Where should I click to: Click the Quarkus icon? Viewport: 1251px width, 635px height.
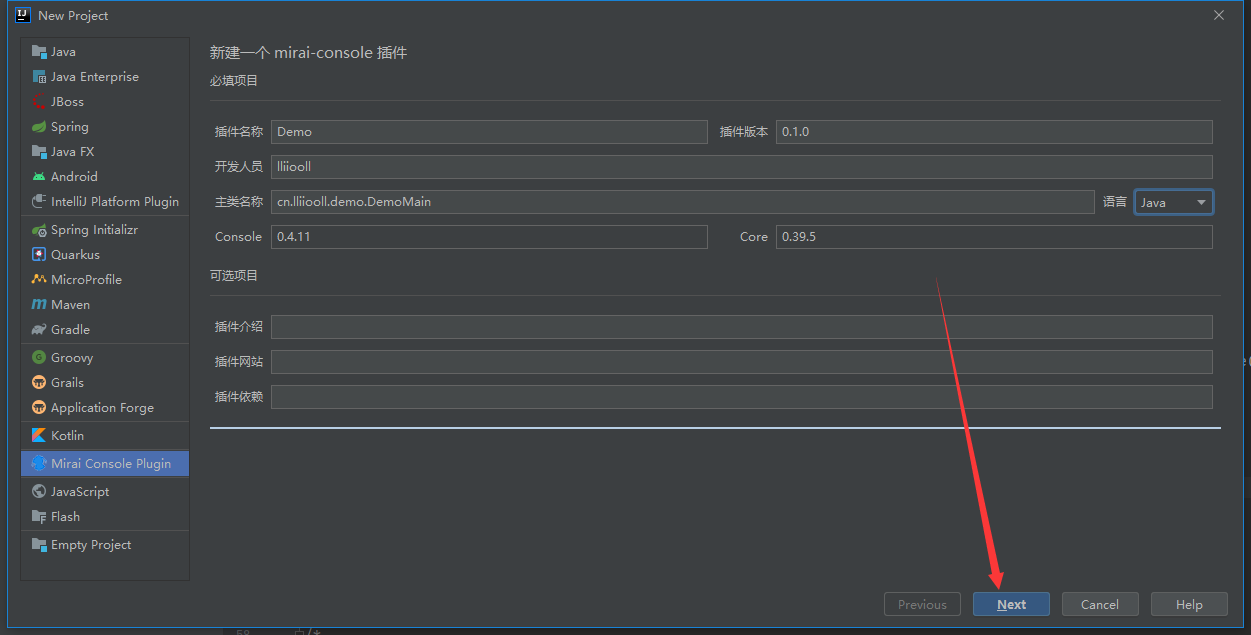click(x=39, y=255)
